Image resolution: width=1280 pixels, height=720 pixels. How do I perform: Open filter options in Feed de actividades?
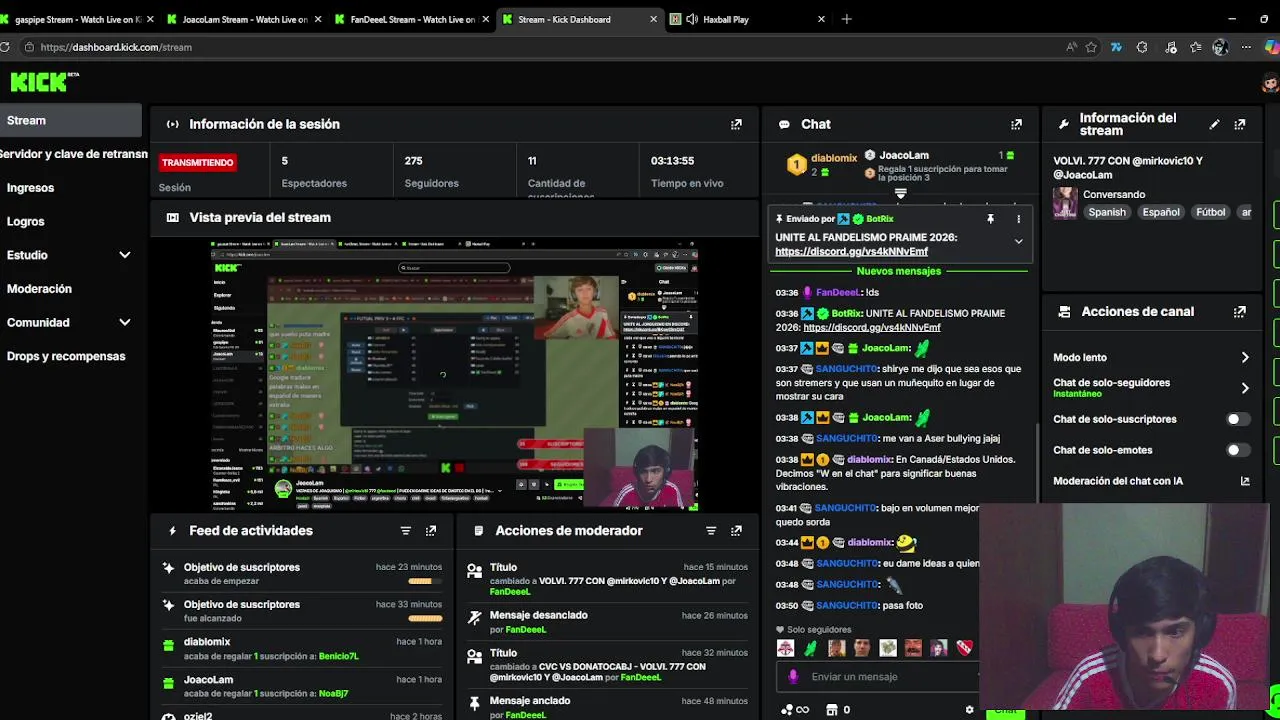(405, 531)
